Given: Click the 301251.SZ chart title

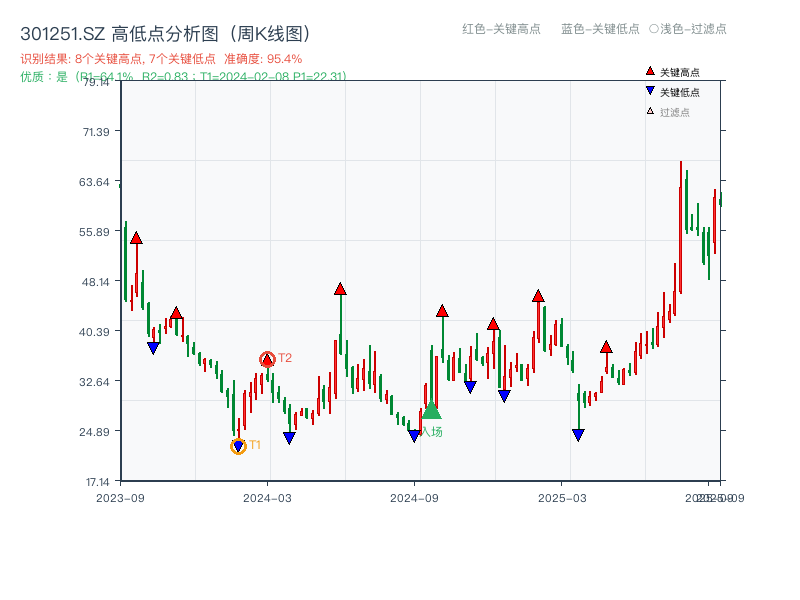Looking at the screenshot, I should click(x=165, y=34).
